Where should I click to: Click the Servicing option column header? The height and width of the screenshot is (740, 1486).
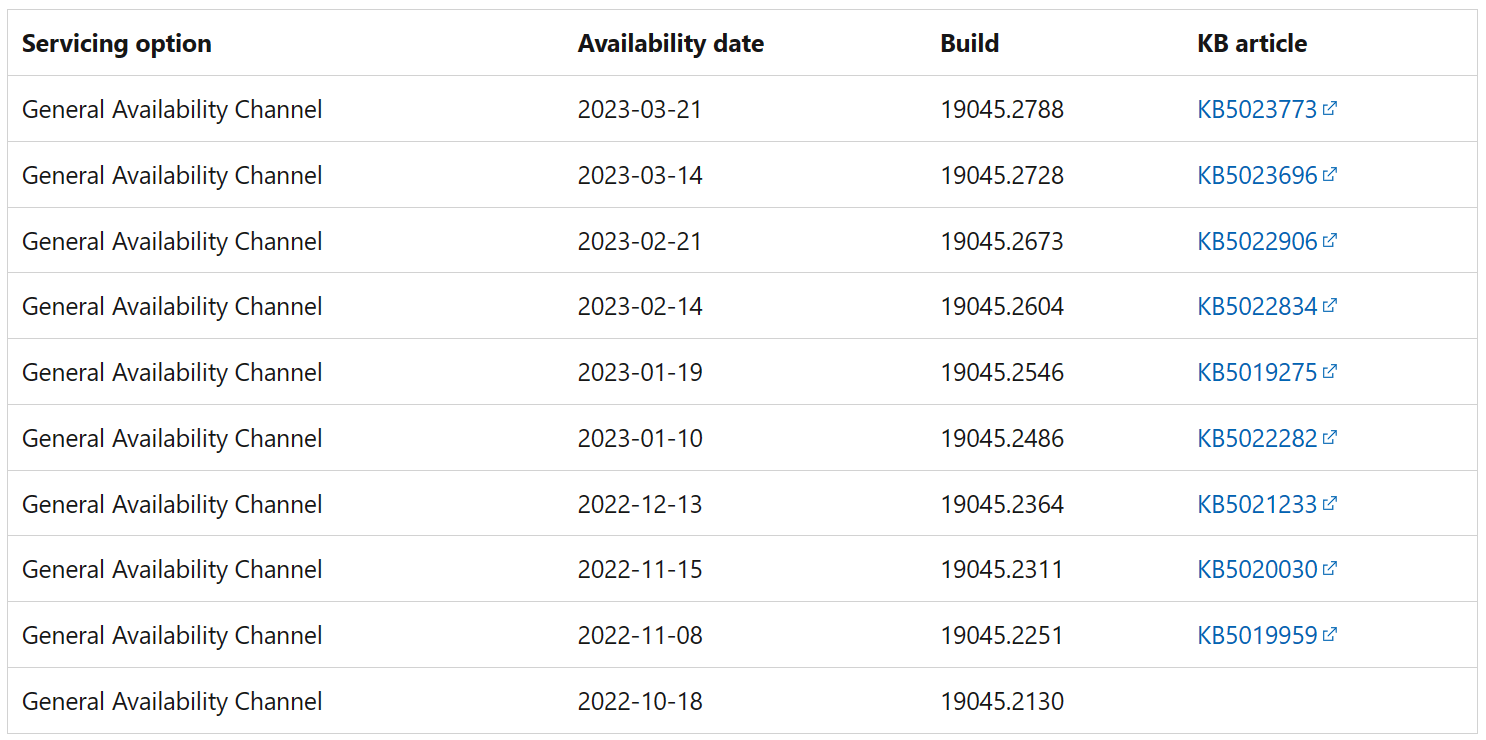pyautogui.click(x=117, y=44)
